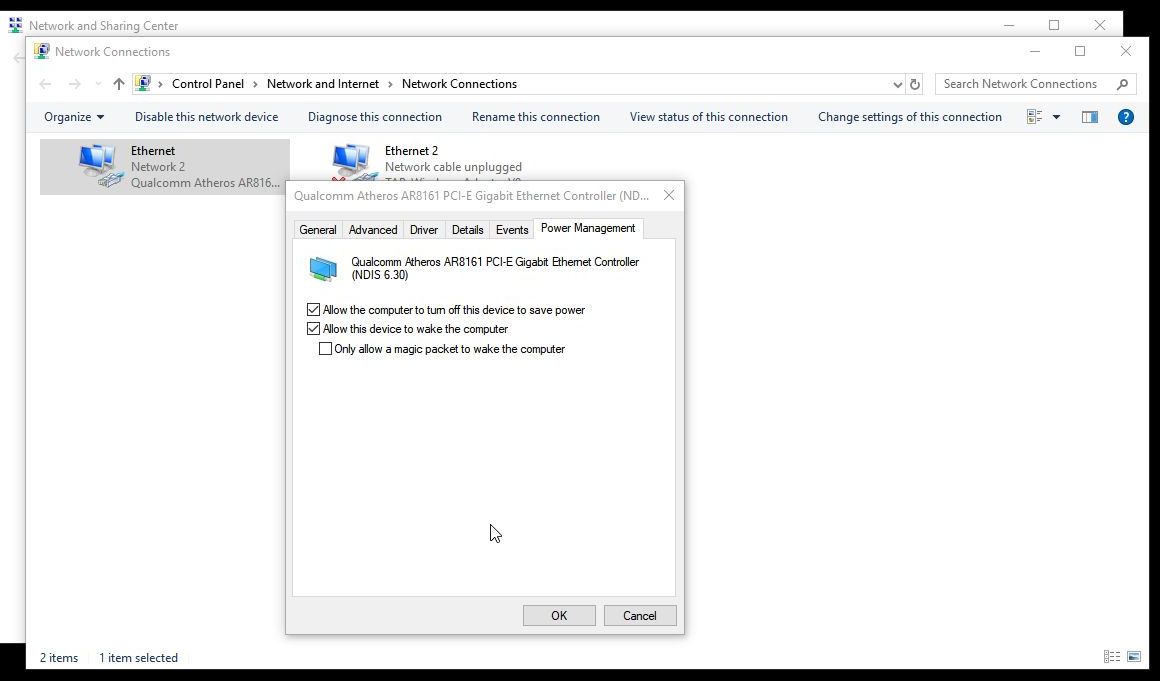Click the OK button

coord(559,616)
